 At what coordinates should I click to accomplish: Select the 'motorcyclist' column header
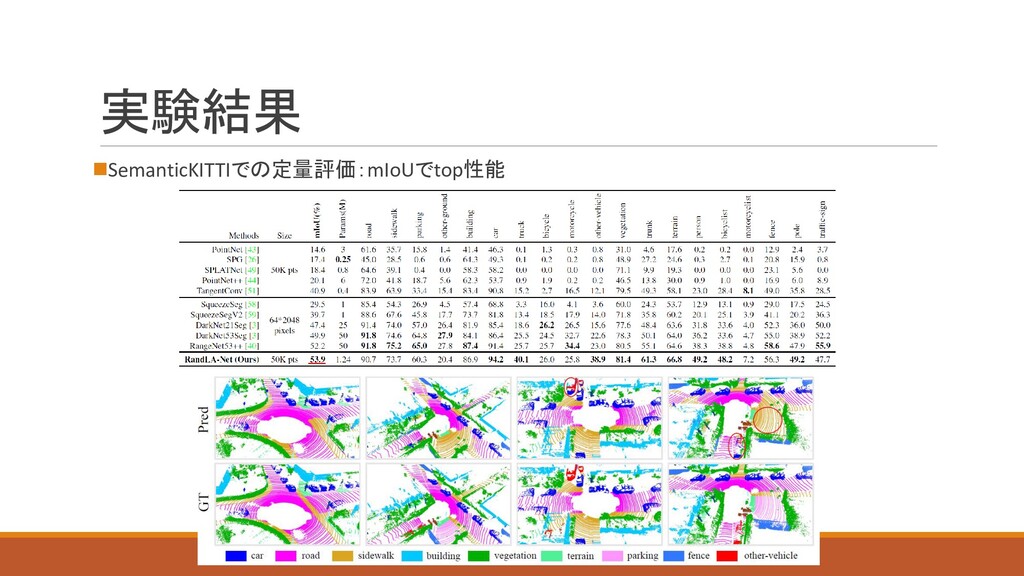[748, 217]
